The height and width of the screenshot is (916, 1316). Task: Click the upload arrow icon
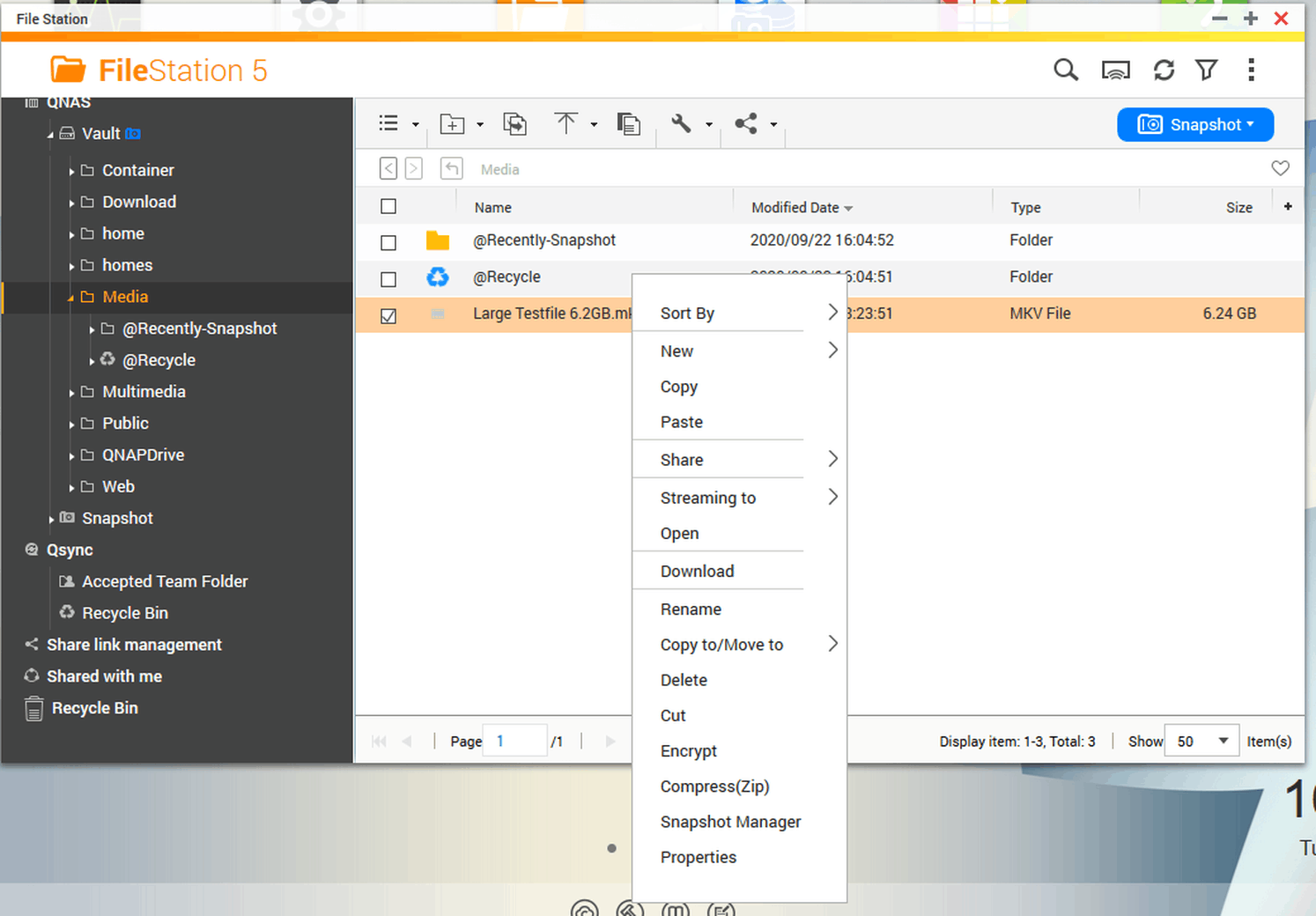[566, 123]
